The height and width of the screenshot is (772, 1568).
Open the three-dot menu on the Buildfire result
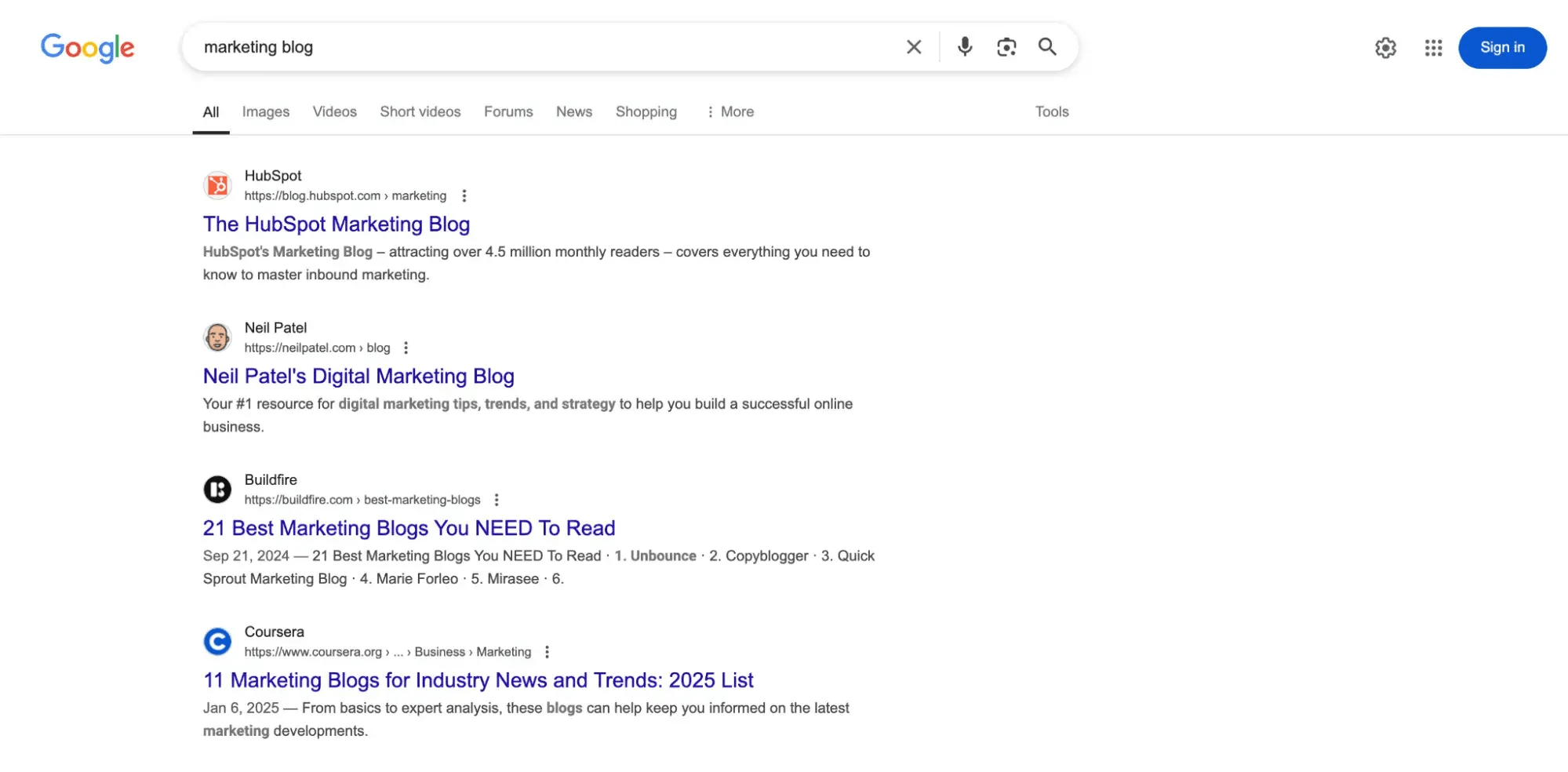[x=497, y=499]
